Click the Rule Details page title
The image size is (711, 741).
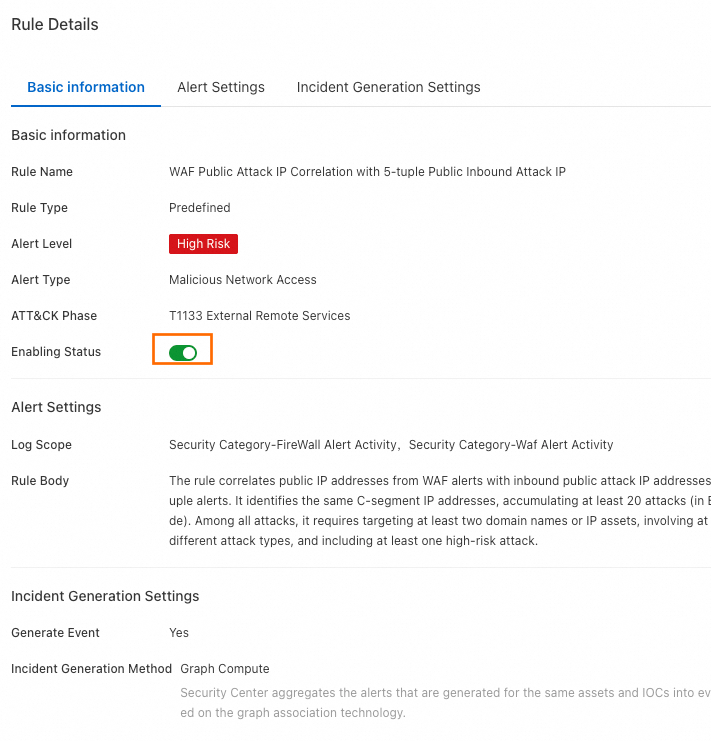pyautogui.click(x=55, y=24)
